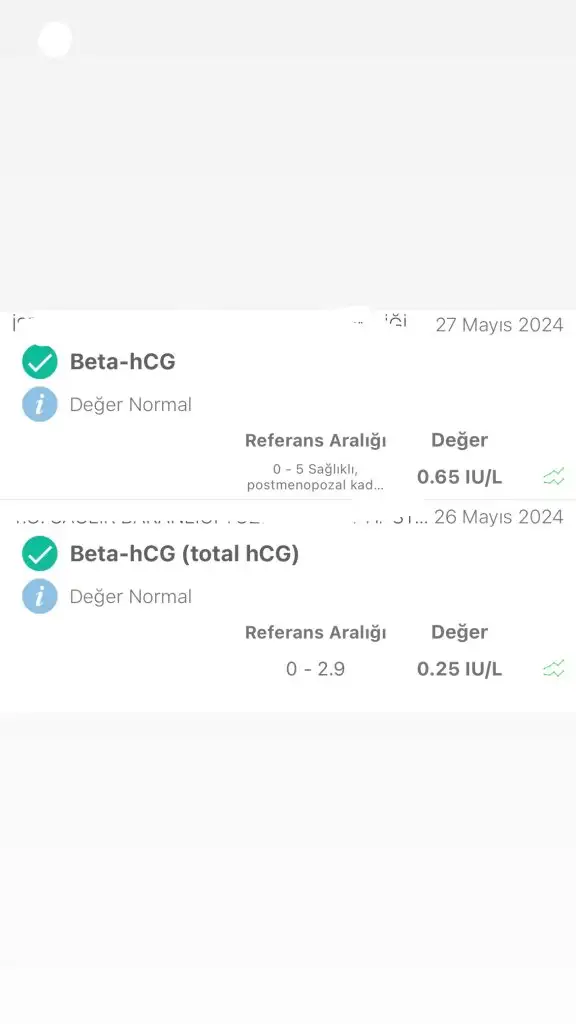Click info icon under Beta-hCG (total hCG)
Image resolution: width=576 pixels, height=1024 pixels.
click(x=40, y=596)
